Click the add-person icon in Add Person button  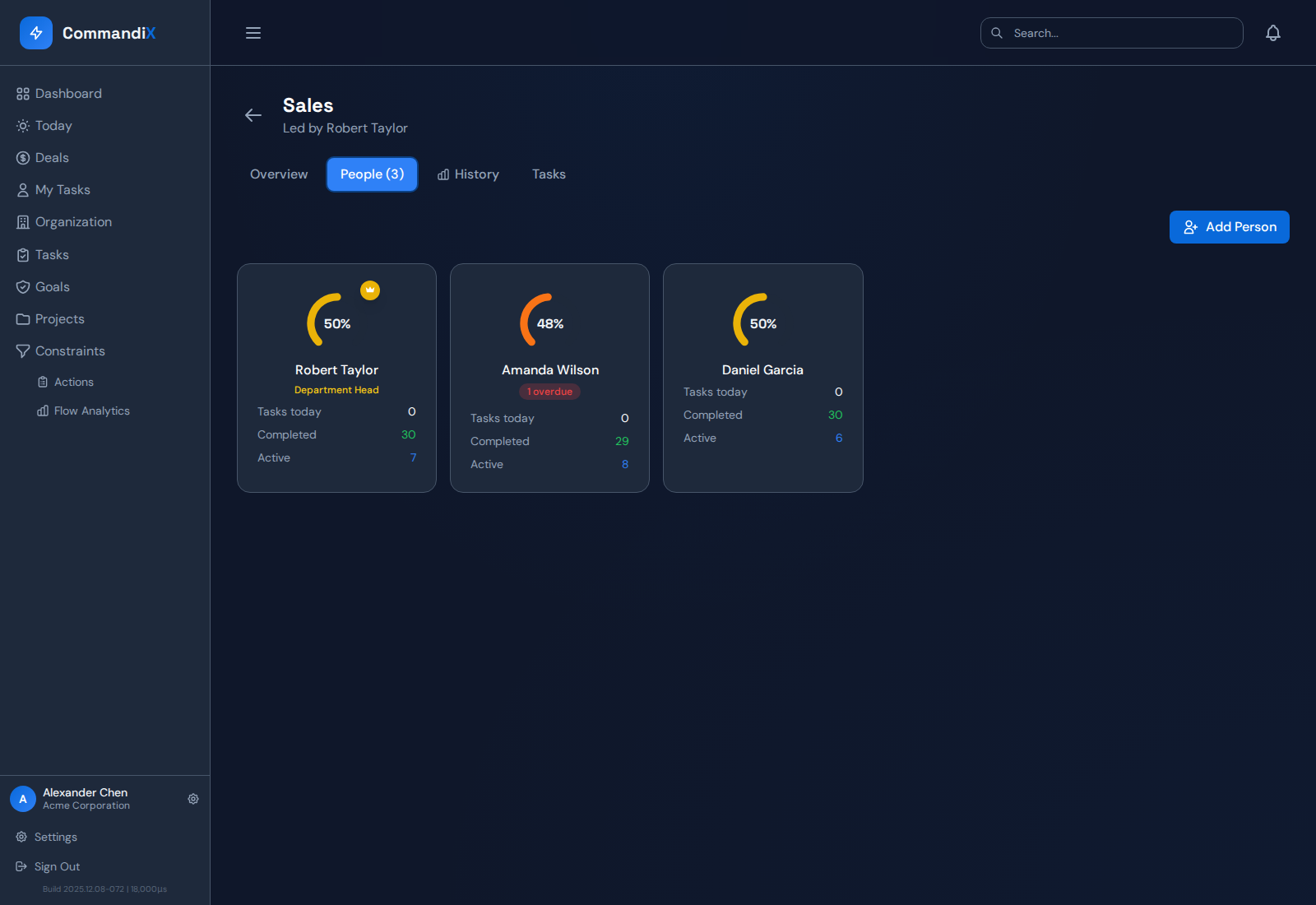tap(1190, 227)
